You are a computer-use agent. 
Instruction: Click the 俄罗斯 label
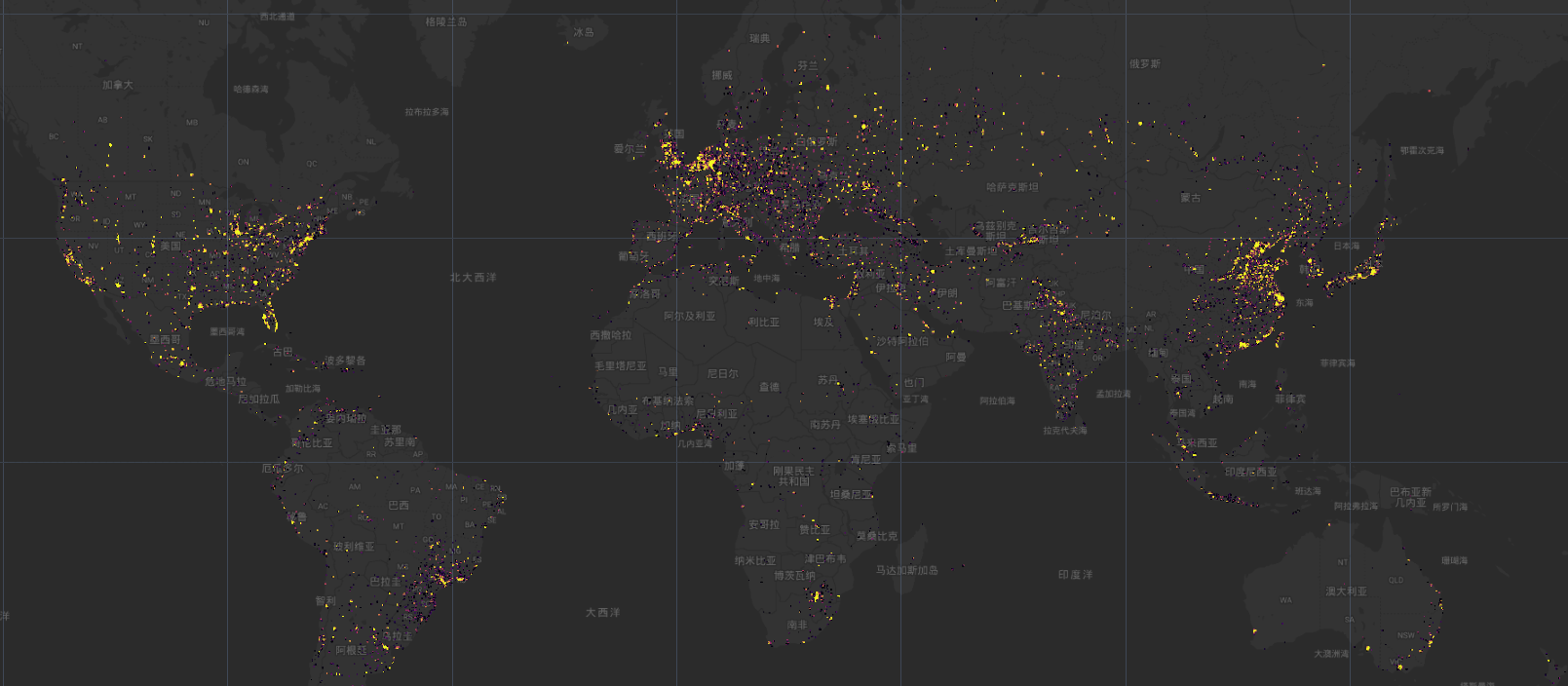[1145, 63]
